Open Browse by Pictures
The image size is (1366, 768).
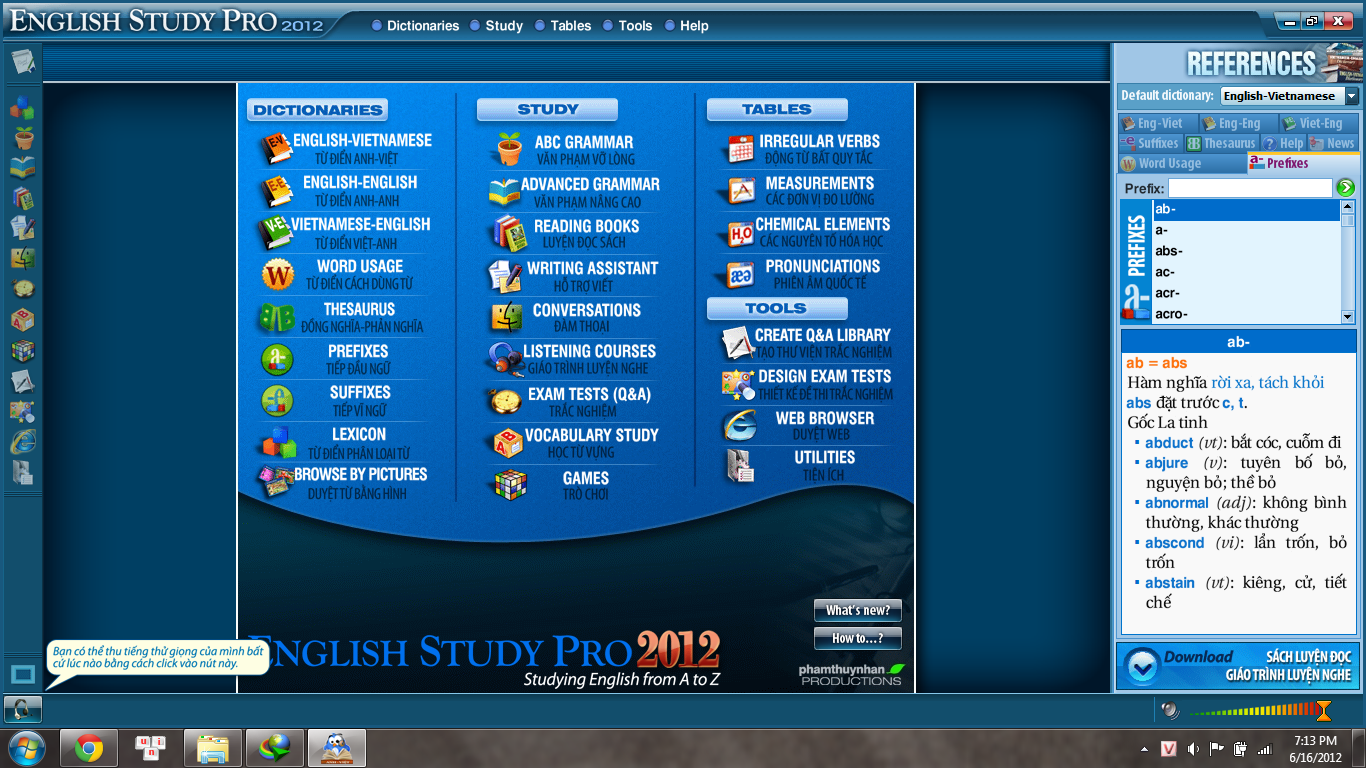344,483
